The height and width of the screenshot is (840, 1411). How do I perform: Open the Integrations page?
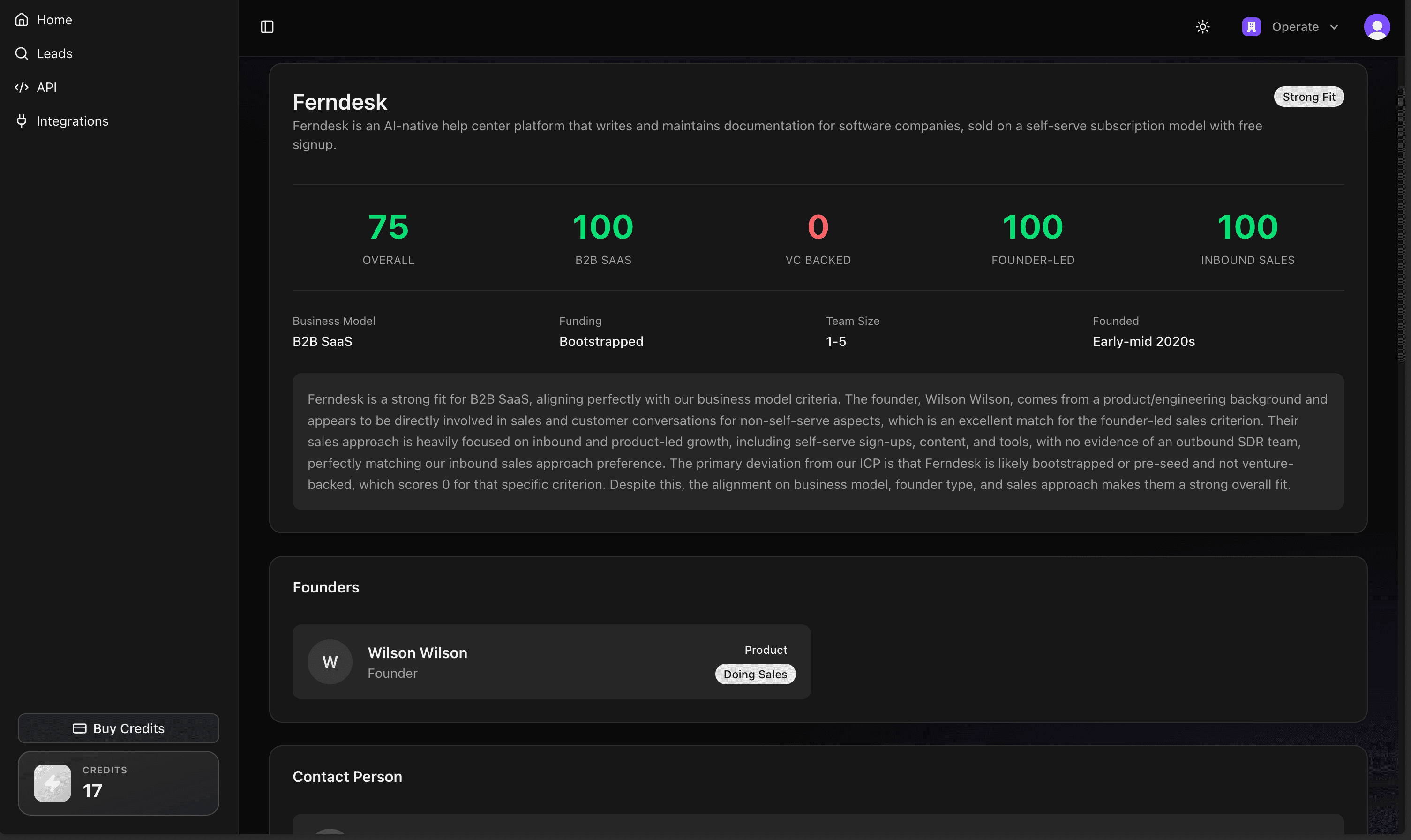[73, 120]
